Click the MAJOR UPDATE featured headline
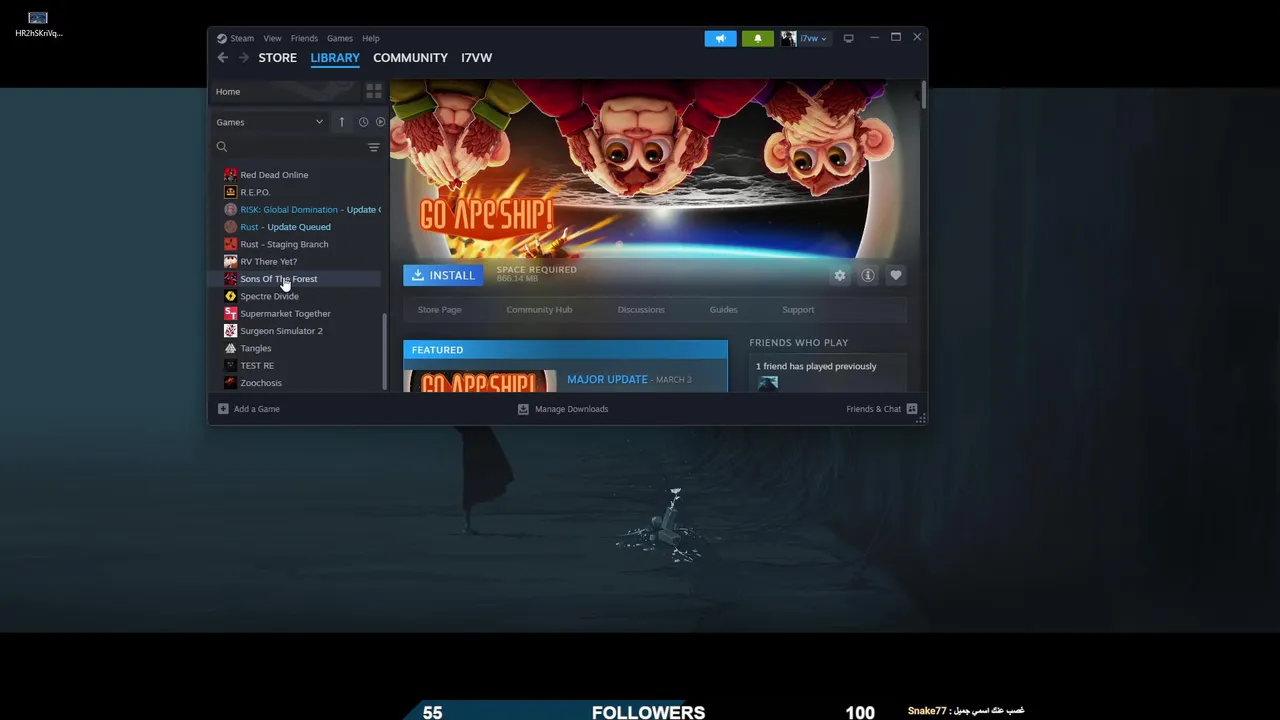 point(607,380)
